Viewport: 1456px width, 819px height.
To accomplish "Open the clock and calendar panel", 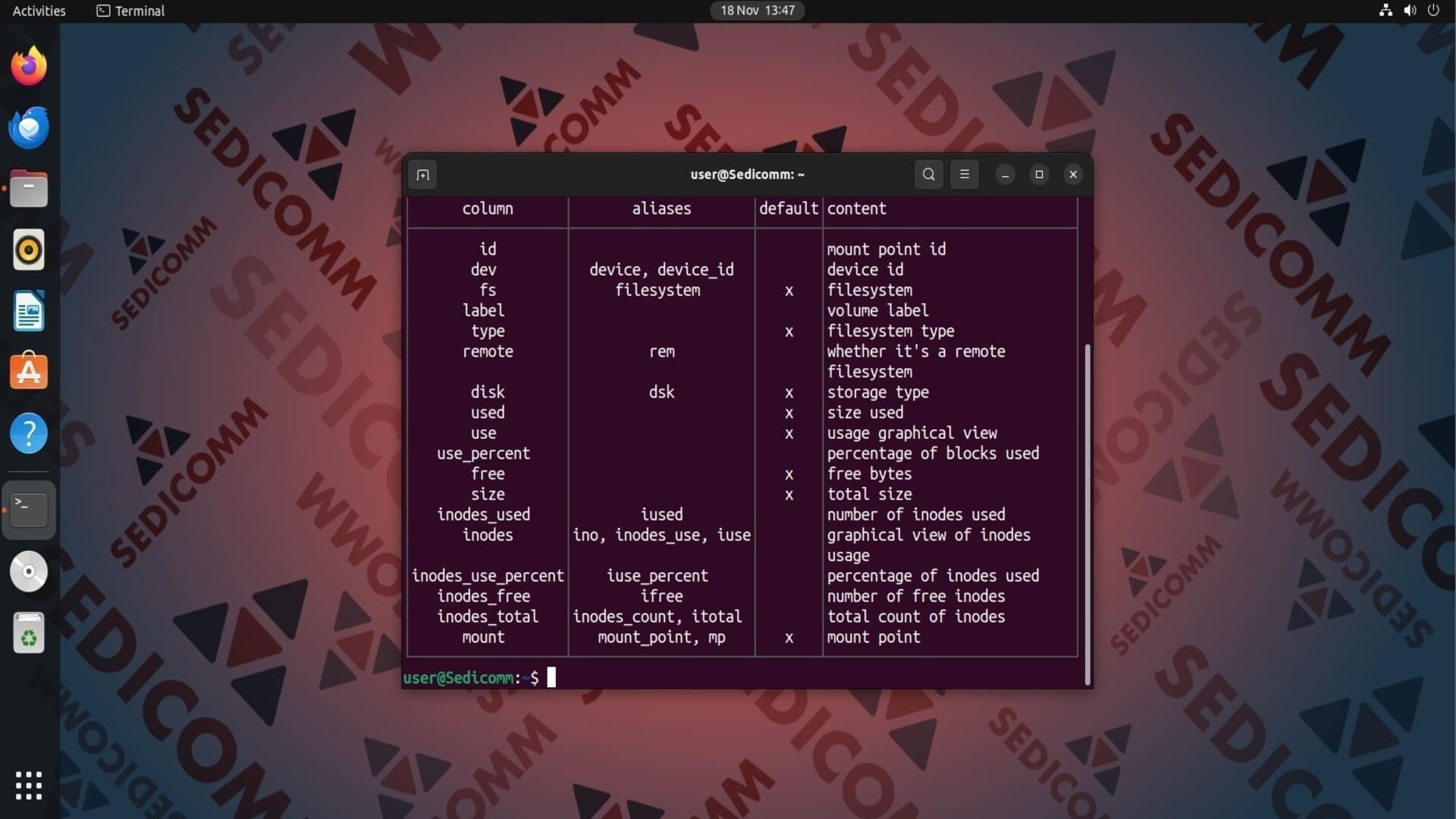I will click(757, 11).
